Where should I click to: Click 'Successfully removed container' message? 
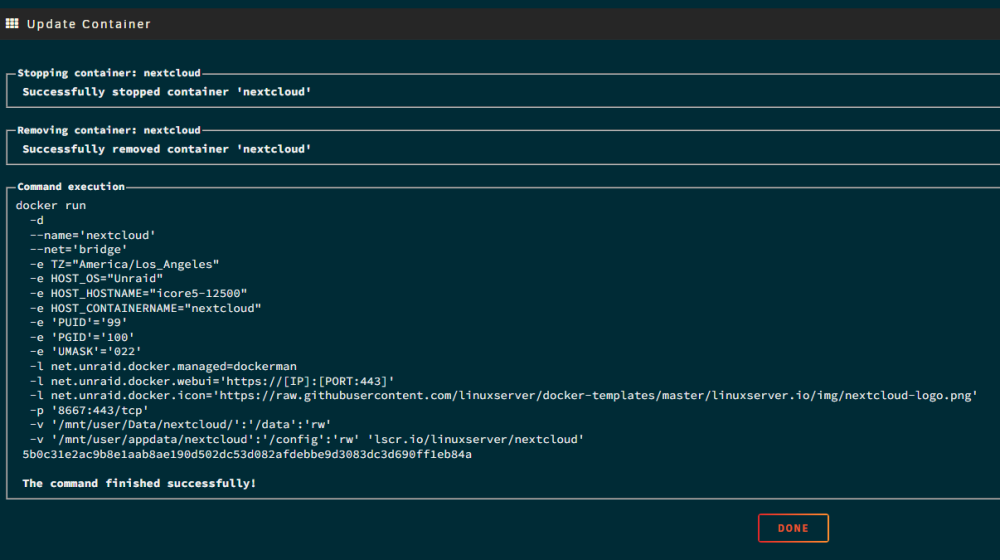(166, 149)
